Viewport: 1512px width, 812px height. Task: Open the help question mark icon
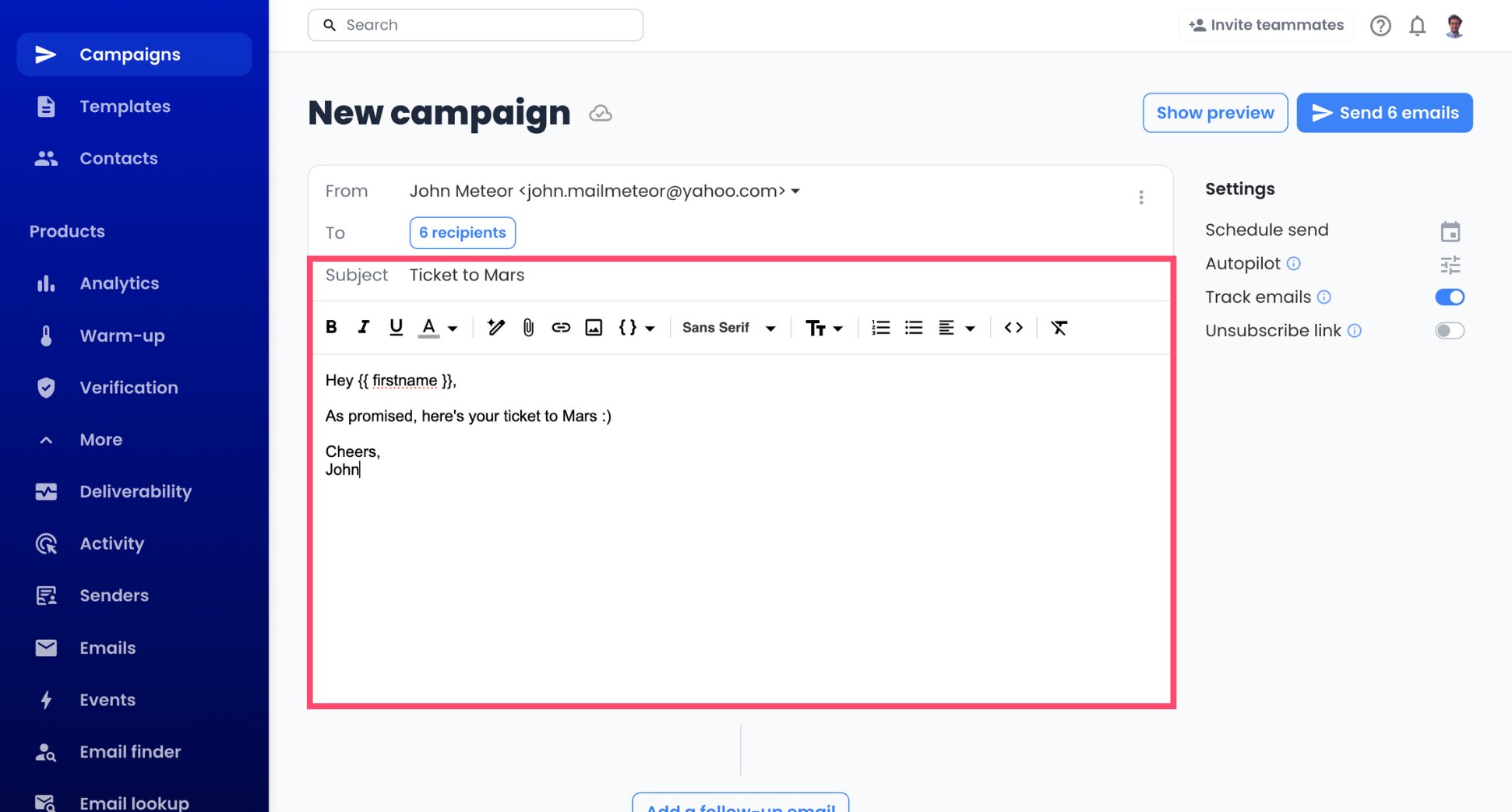click(x=1380, y=26)
